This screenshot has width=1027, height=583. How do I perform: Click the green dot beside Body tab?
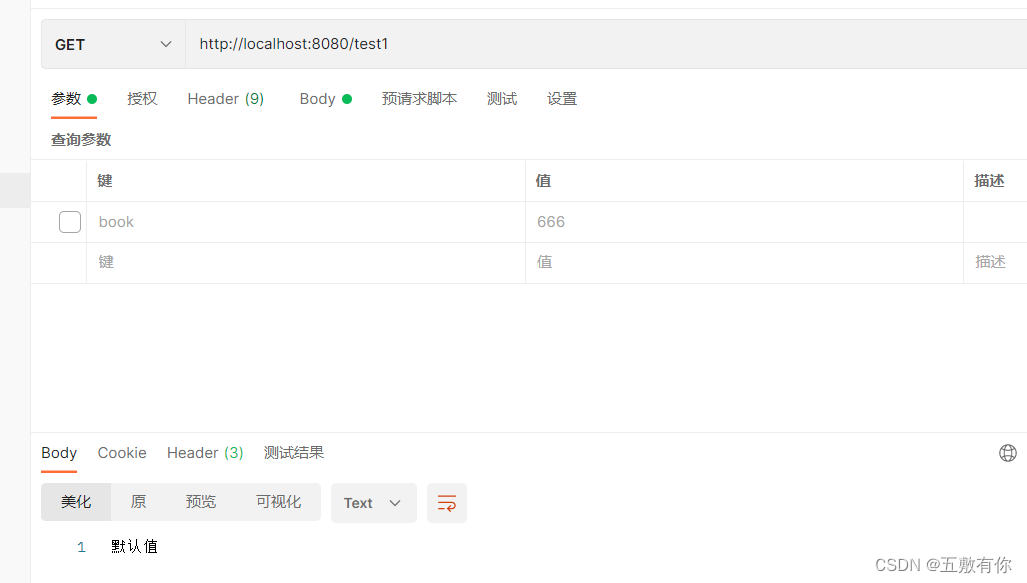pos(348,98)
